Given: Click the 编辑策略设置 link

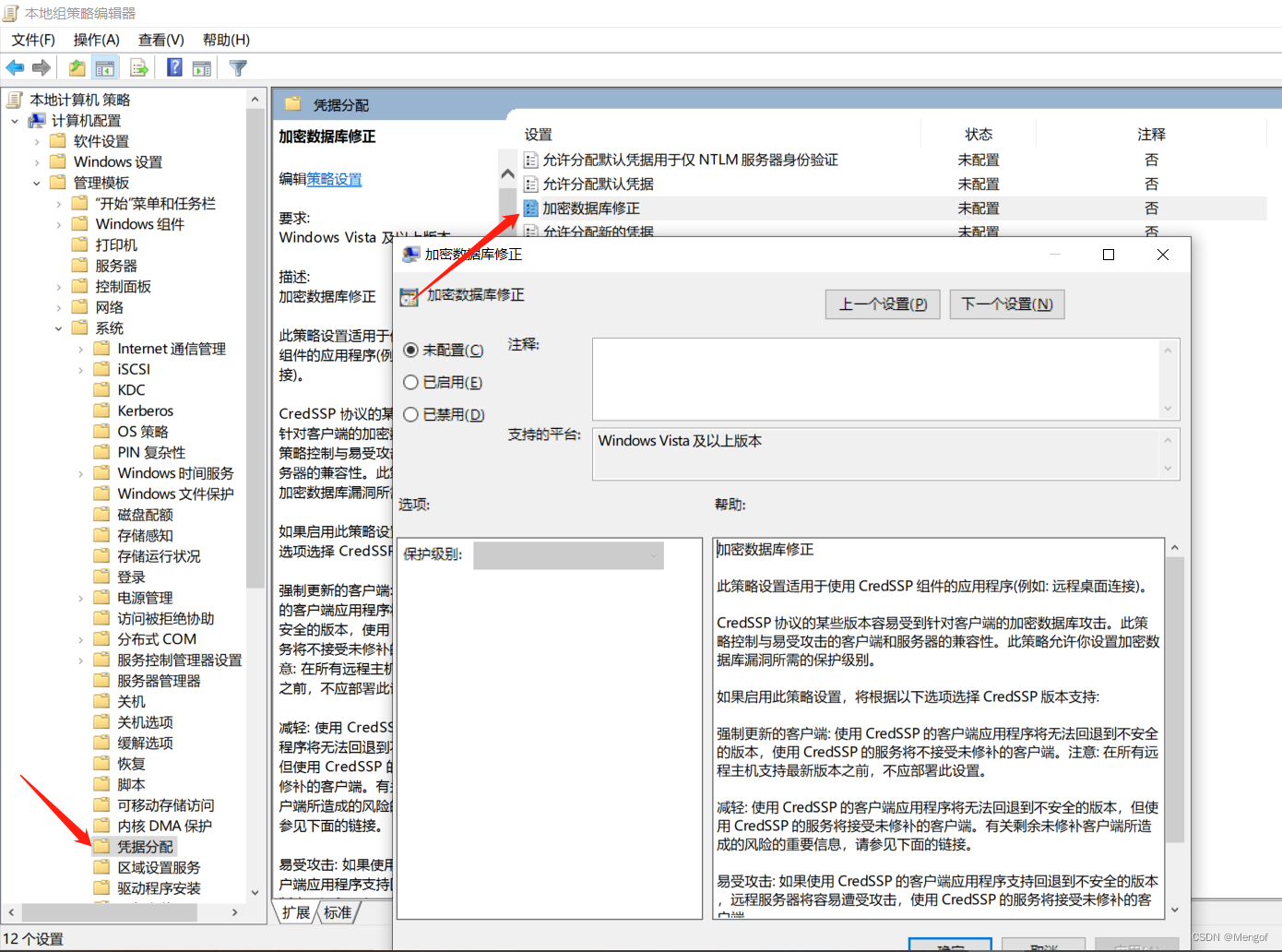Looking at the screenshot, I should point(333,179).
